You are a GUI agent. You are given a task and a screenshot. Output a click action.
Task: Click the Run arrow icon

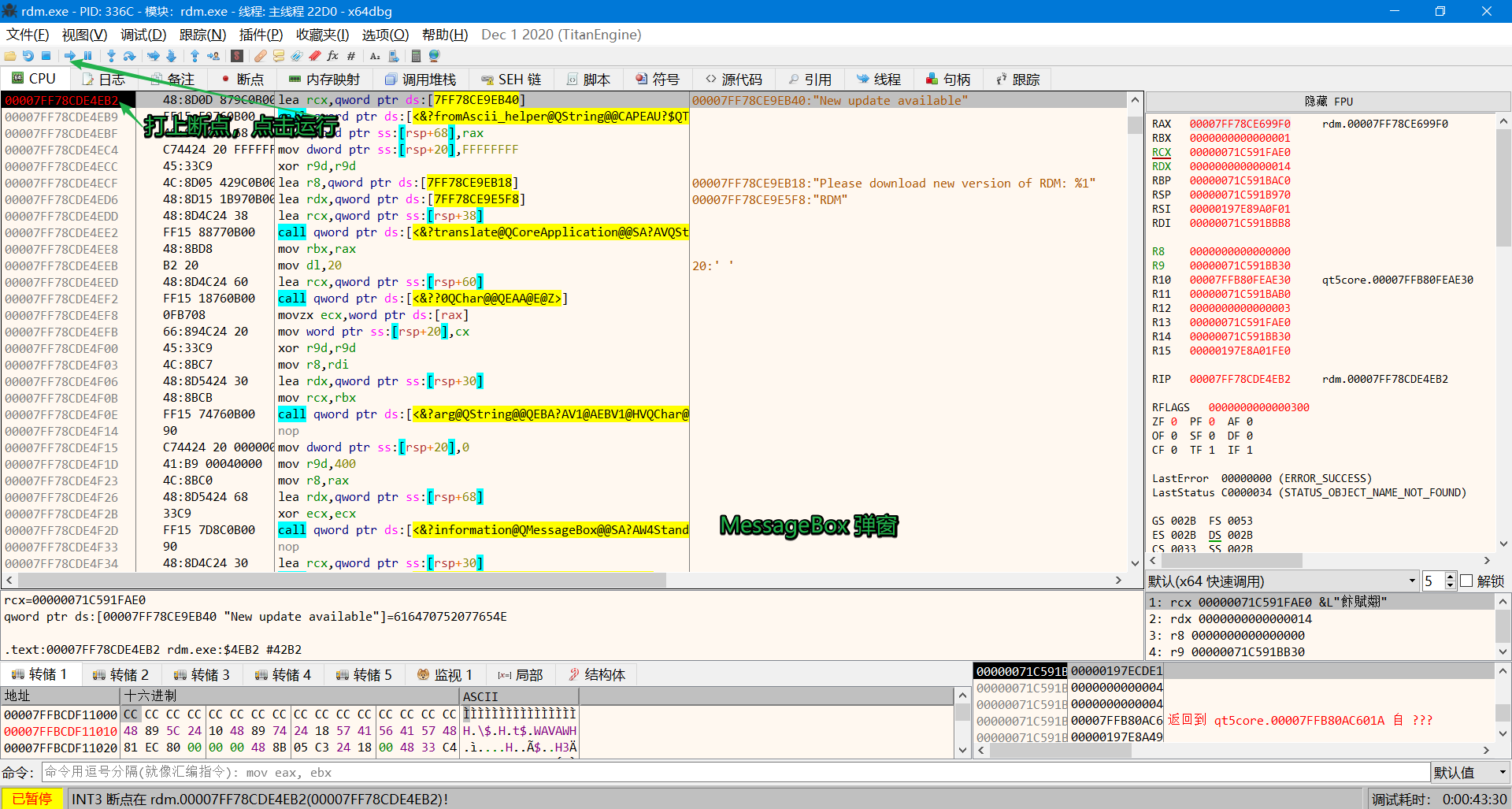70,56
